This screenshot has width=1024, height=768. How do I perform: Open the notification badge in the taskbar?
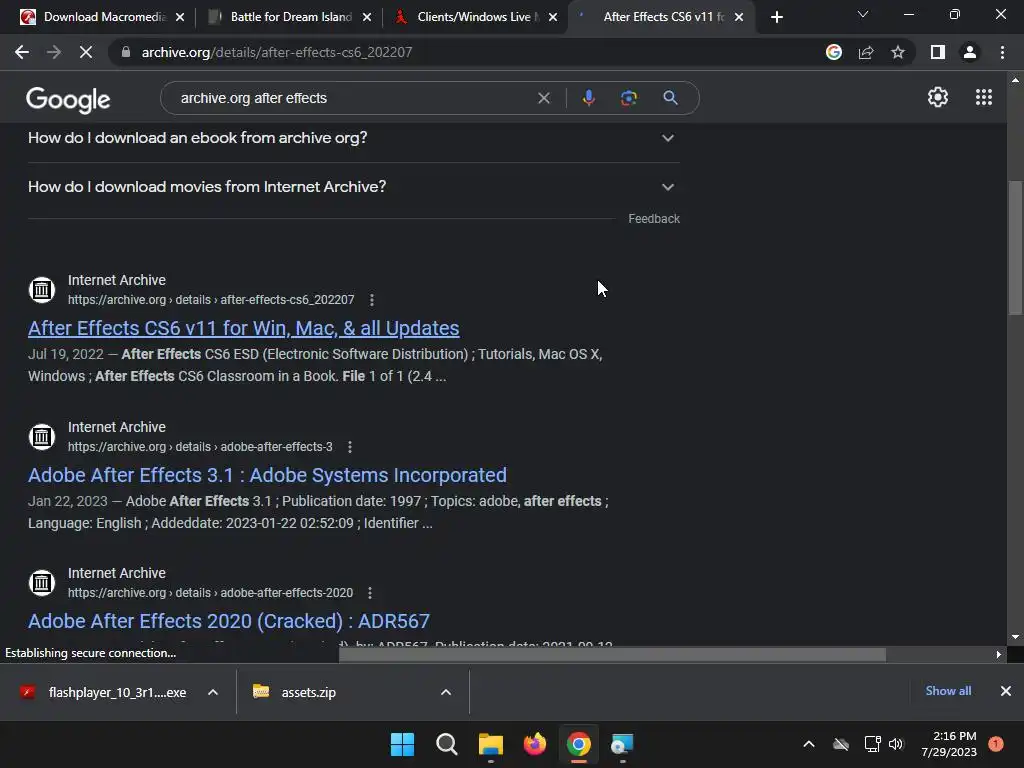996,744
